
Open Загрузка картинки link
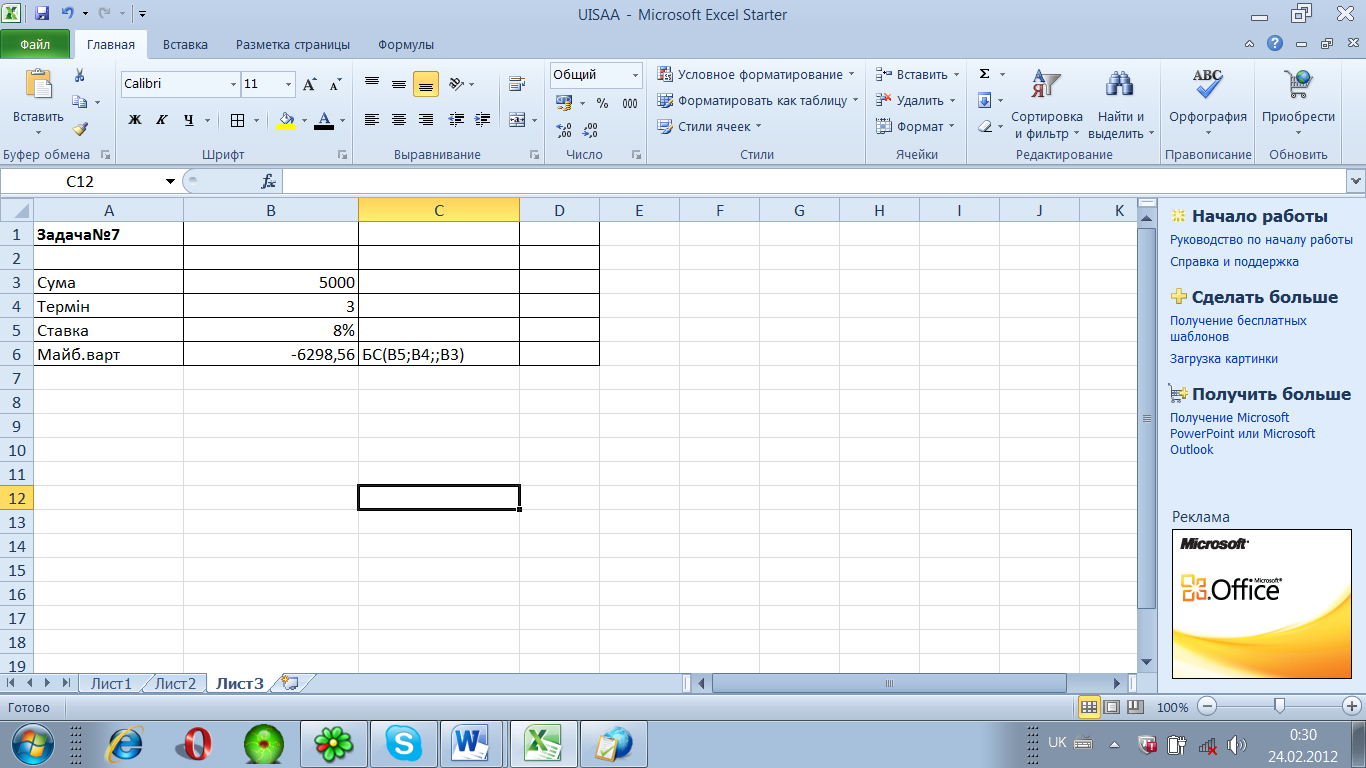tap(1224, 359)
